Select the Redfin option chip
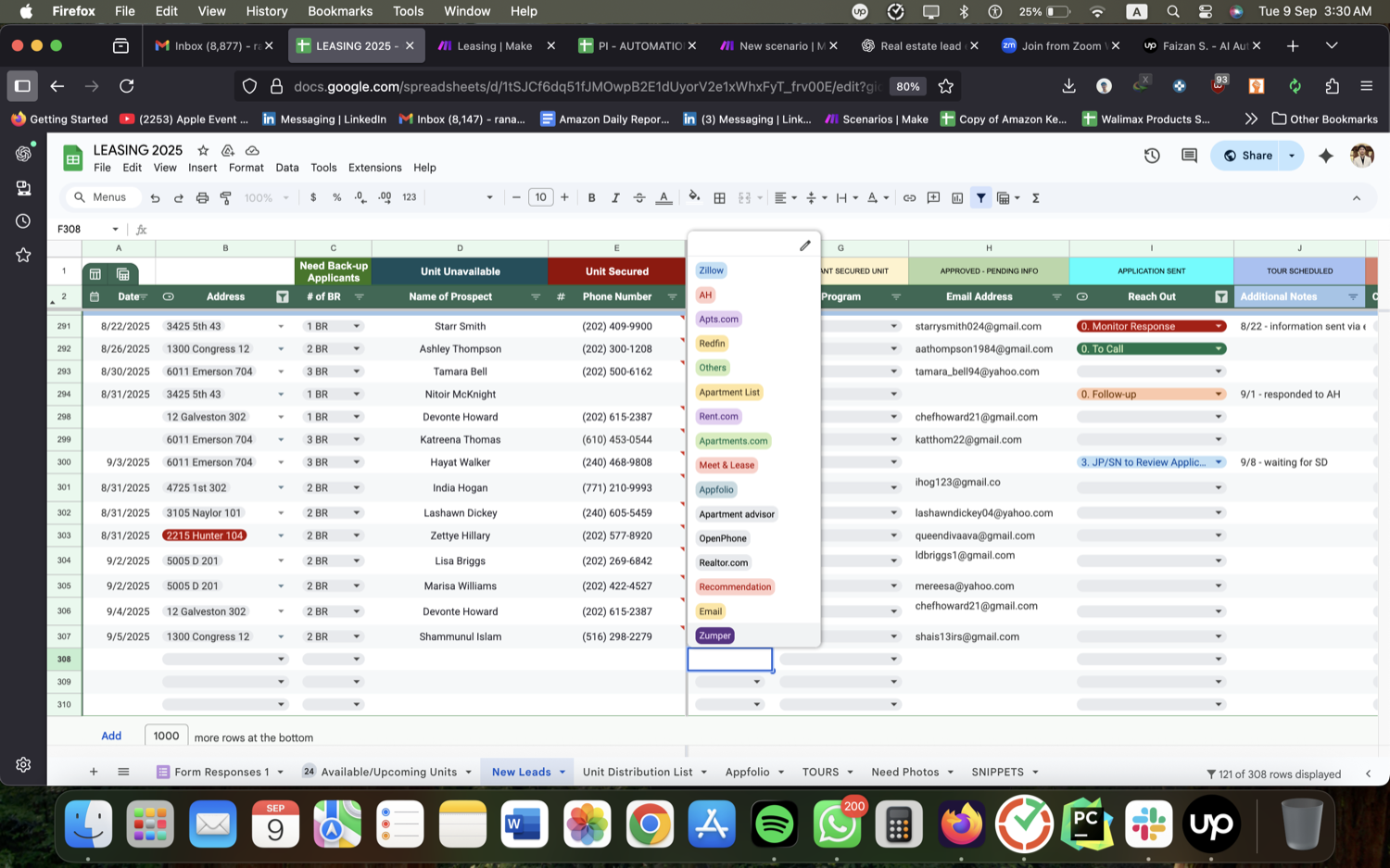This screenshot has width=1390, height=868. tap(712, 344)
